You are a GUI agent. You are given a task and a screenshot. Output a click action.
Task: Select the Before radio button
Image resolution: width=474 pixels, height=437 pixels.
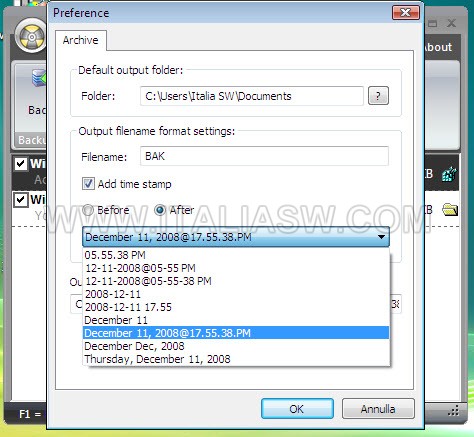point(88,210)
